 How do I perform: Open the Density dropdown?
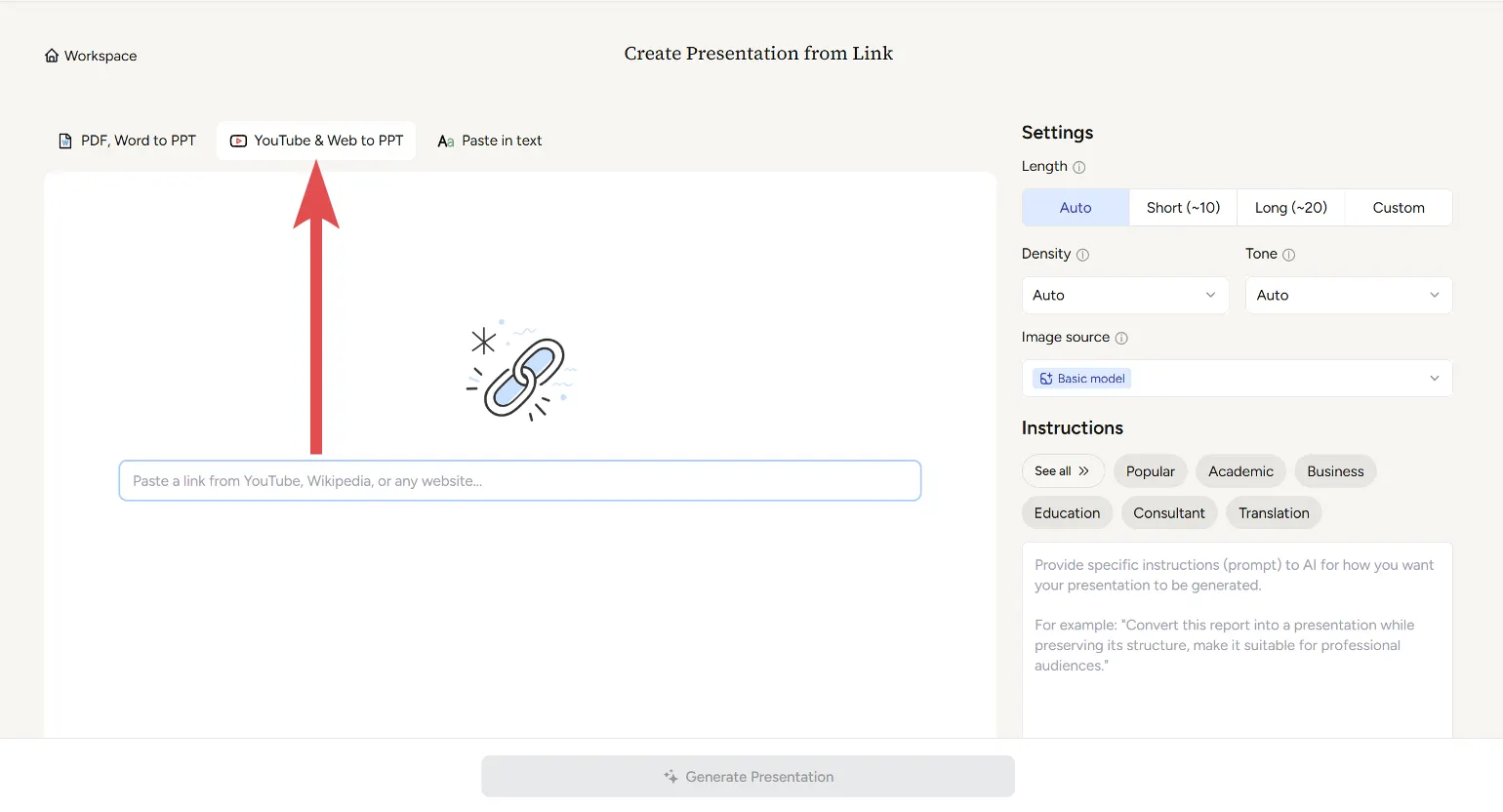point(1124,296)
